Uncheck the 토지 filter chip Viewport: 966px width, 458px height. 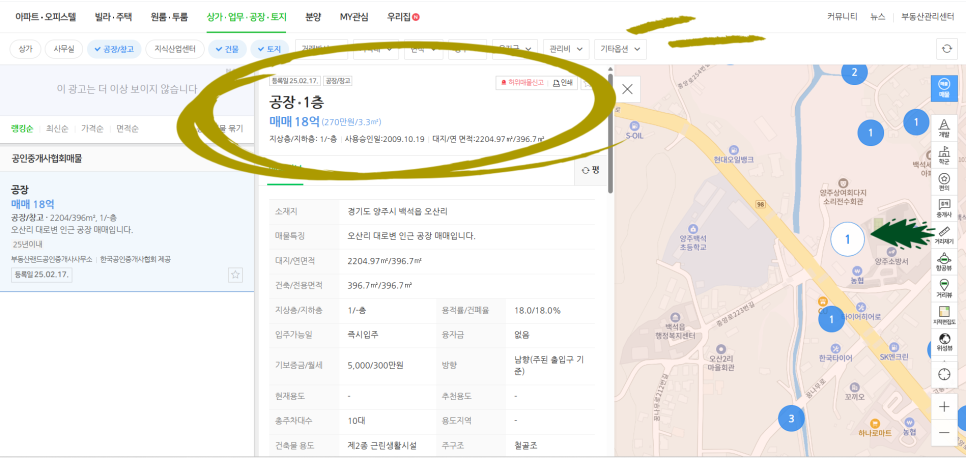(x=269, y=49)
